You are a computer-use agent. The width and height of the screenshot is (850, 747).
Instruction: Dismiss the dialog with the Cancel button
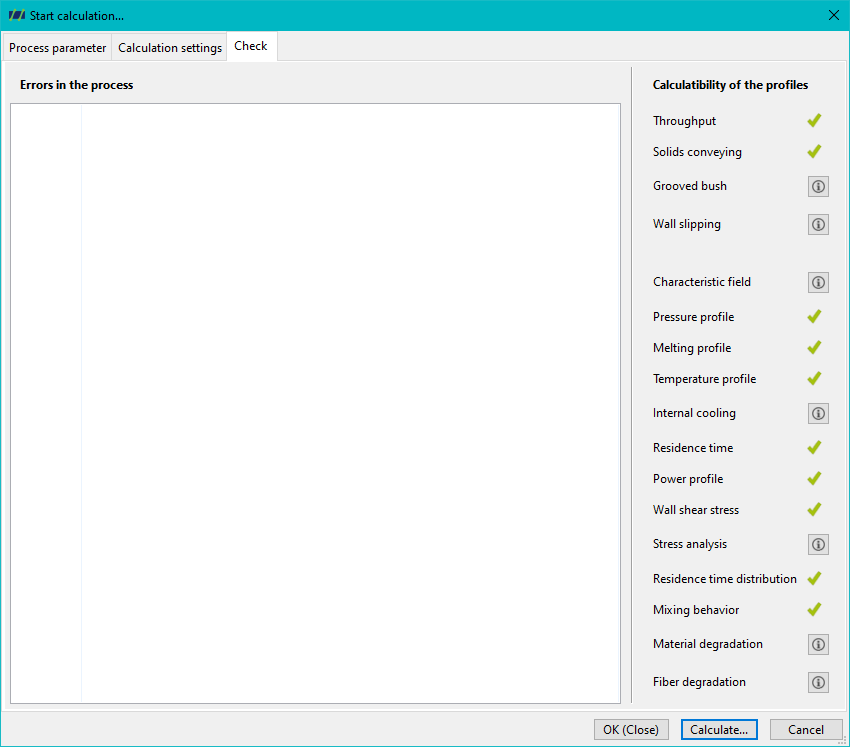[806, 730]
